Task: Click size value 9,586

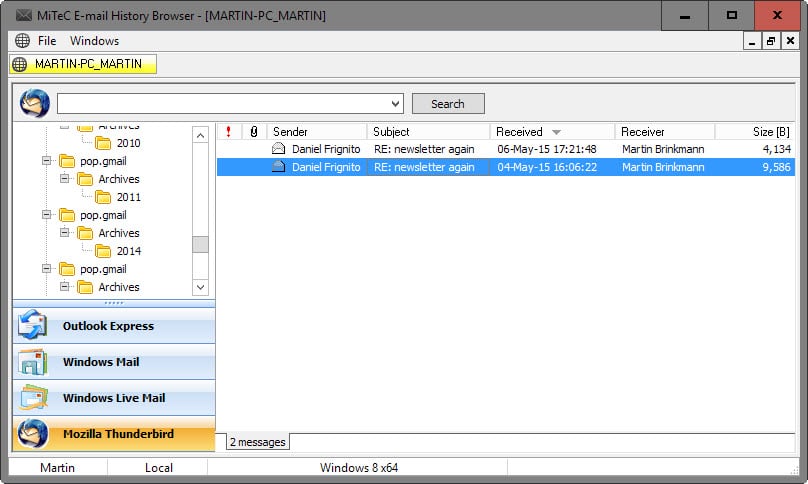Action: coord(776,167)
